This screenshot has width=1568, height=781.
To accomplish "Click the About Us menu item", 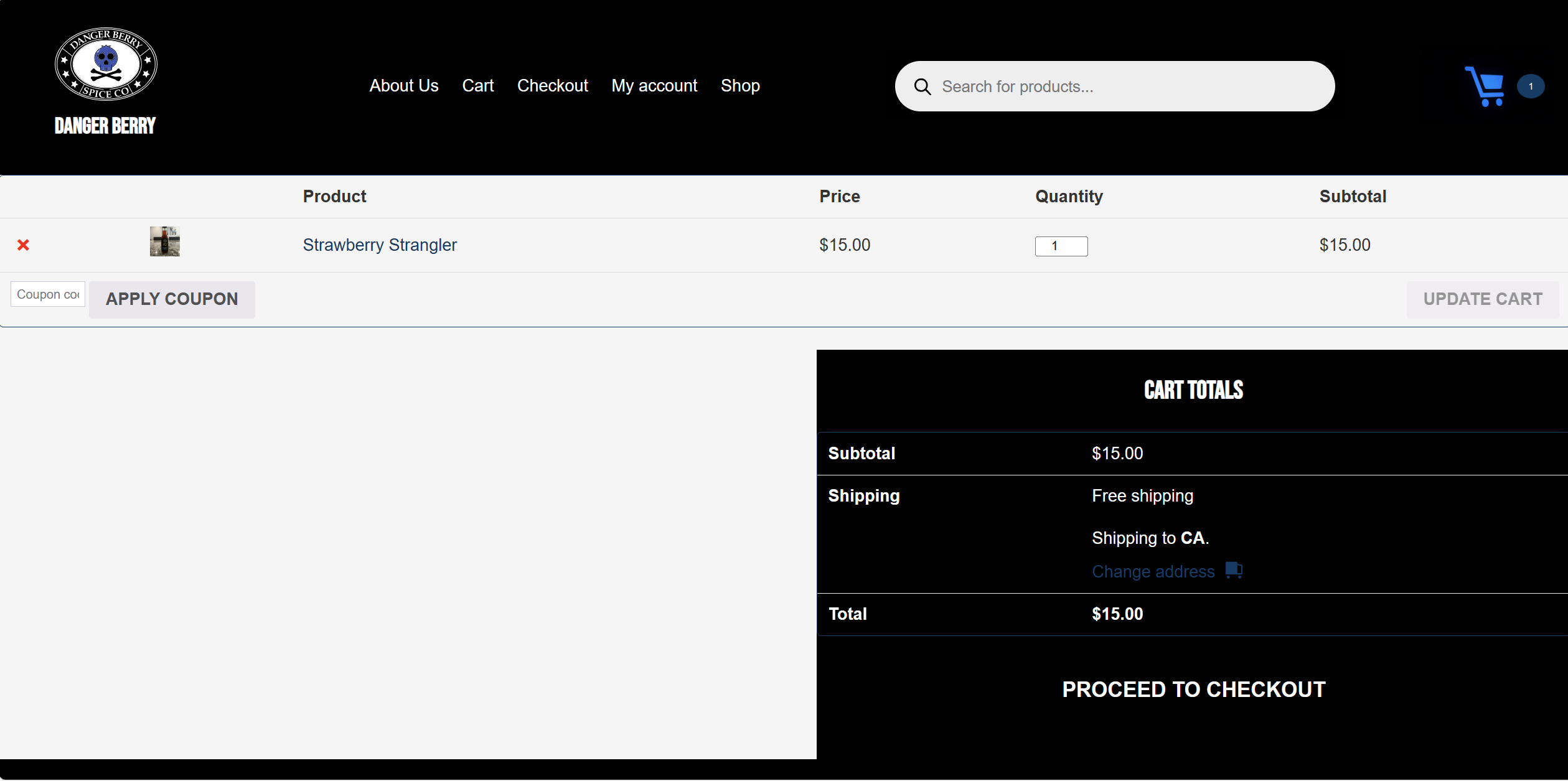I will [x=404, y=85].
